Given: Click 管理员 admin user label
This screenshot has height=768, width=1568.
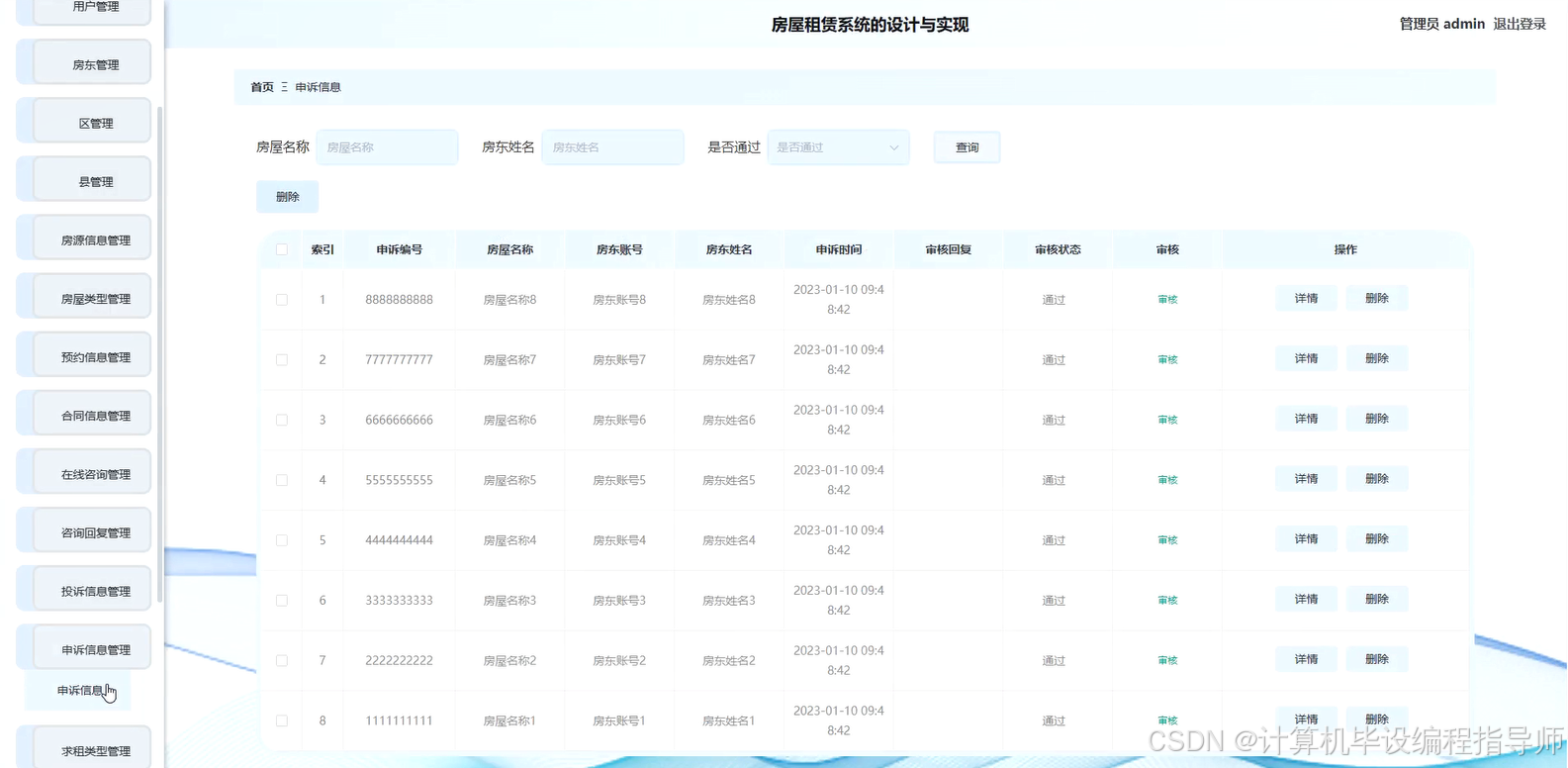Looking at the screenshot, I should pyautogui.click(x=1441, y=24).
